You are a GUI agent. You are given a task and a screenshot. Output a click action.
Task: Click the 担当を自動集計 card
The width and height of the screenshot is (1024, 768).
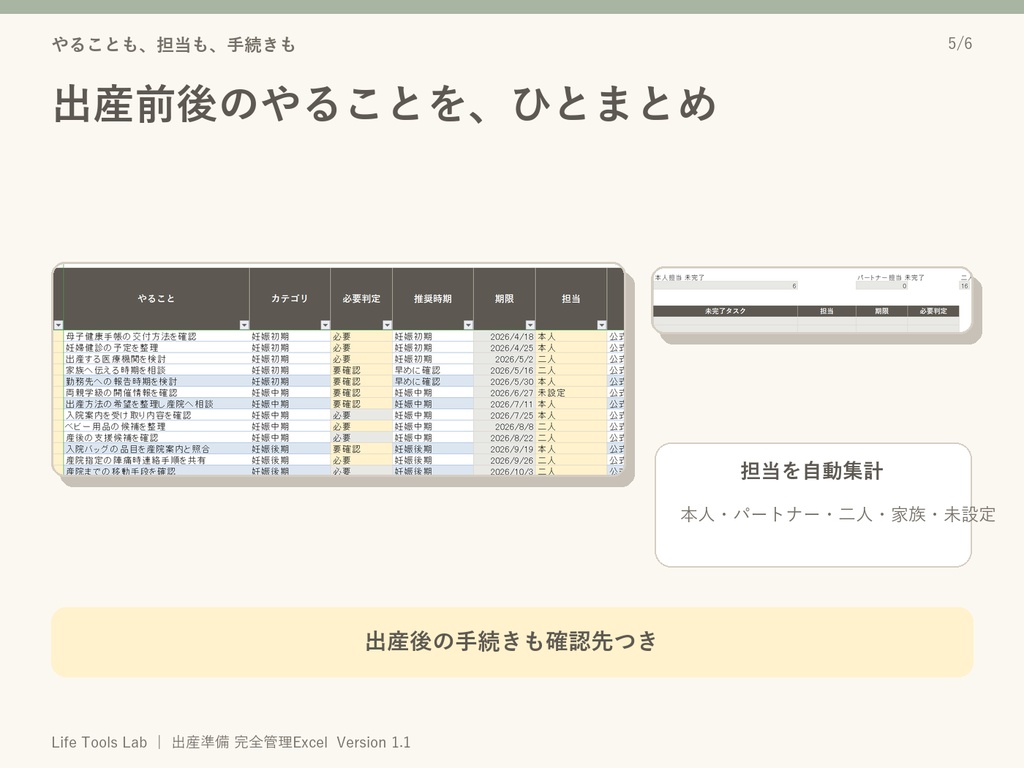[x=812, y=505]
